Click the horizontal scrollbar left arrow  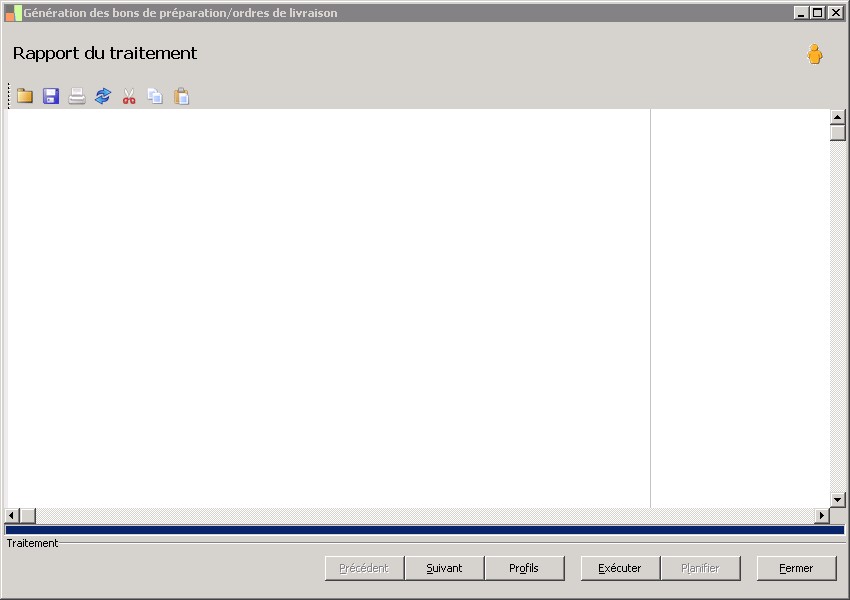(12, 515)
